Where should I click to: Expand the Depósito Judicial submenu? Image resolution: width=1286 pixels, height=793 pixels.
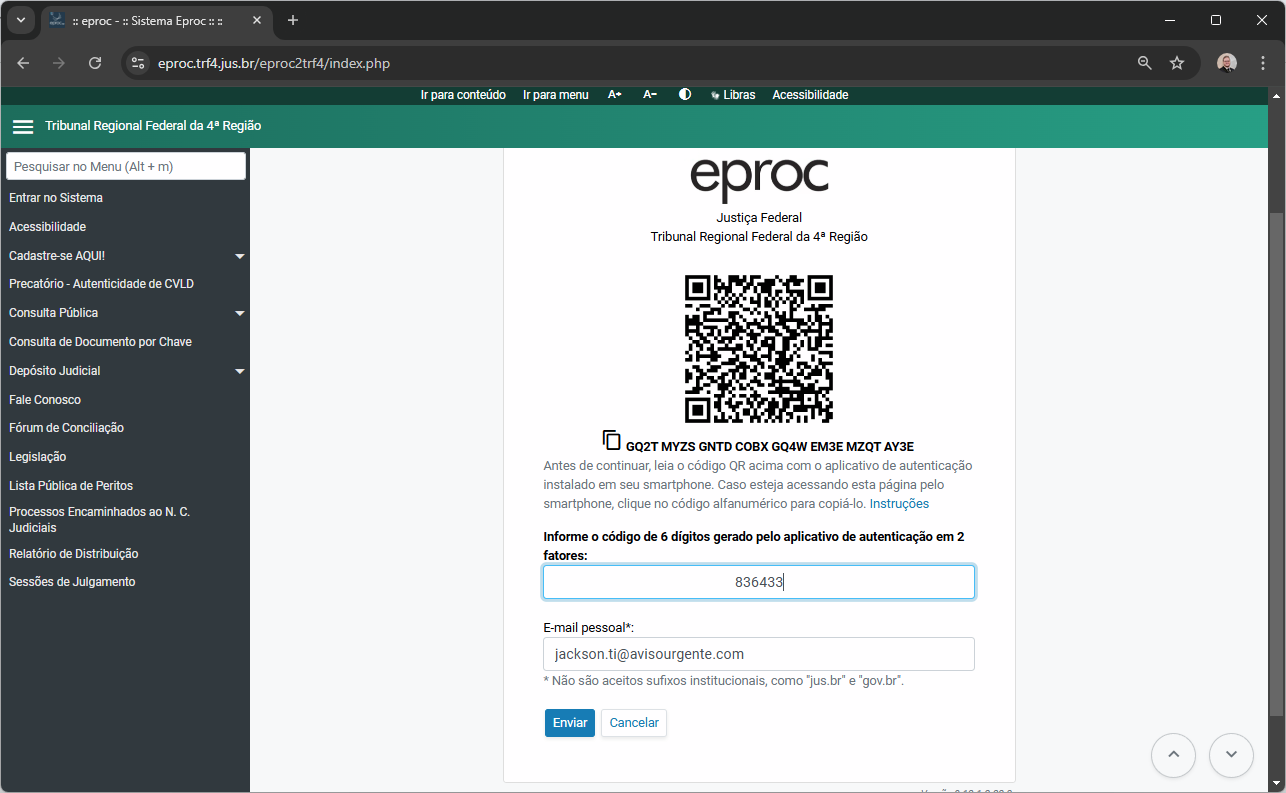239,371
